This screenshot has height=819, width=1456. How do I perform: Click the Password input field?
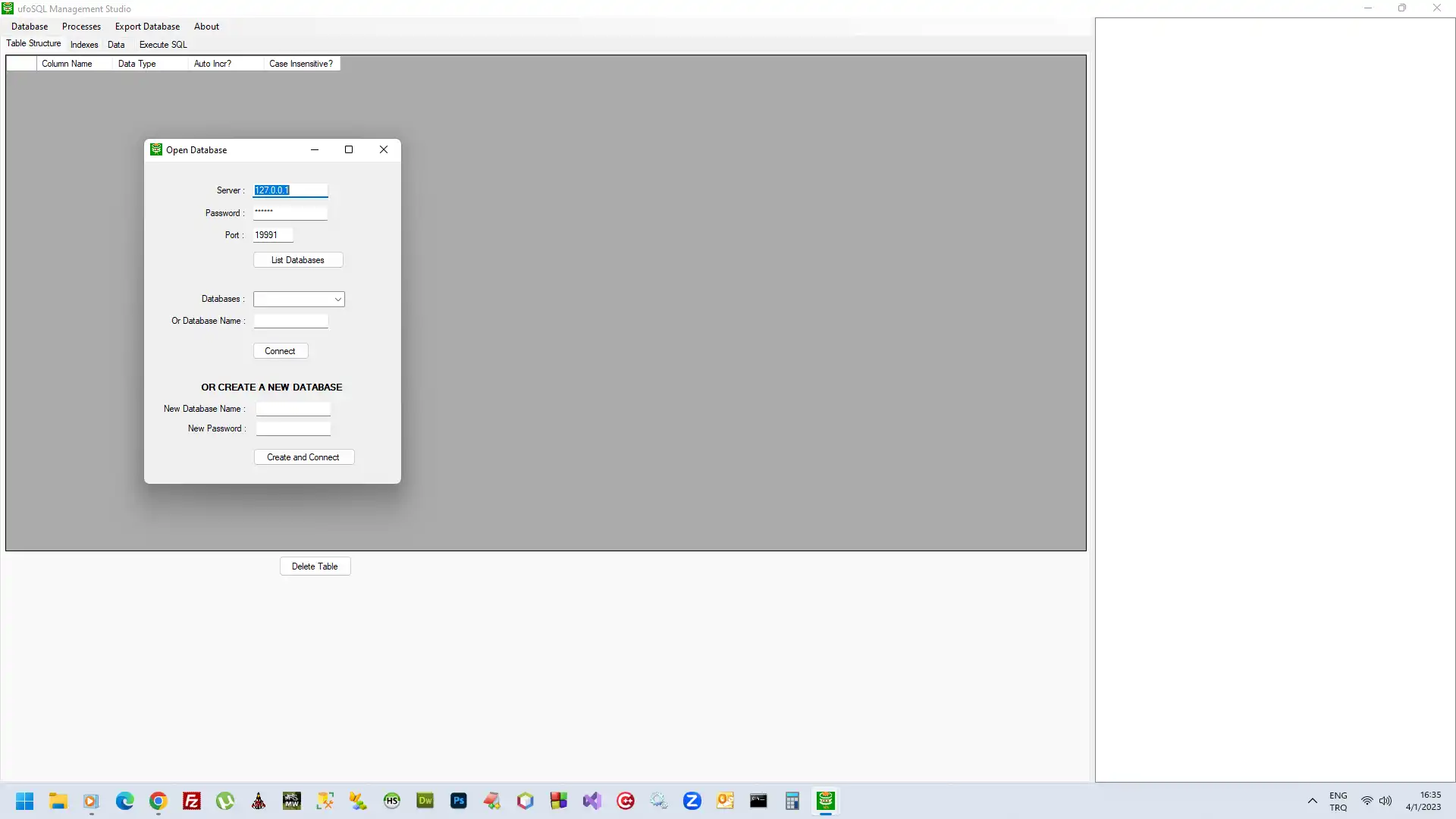click(290, 212)
